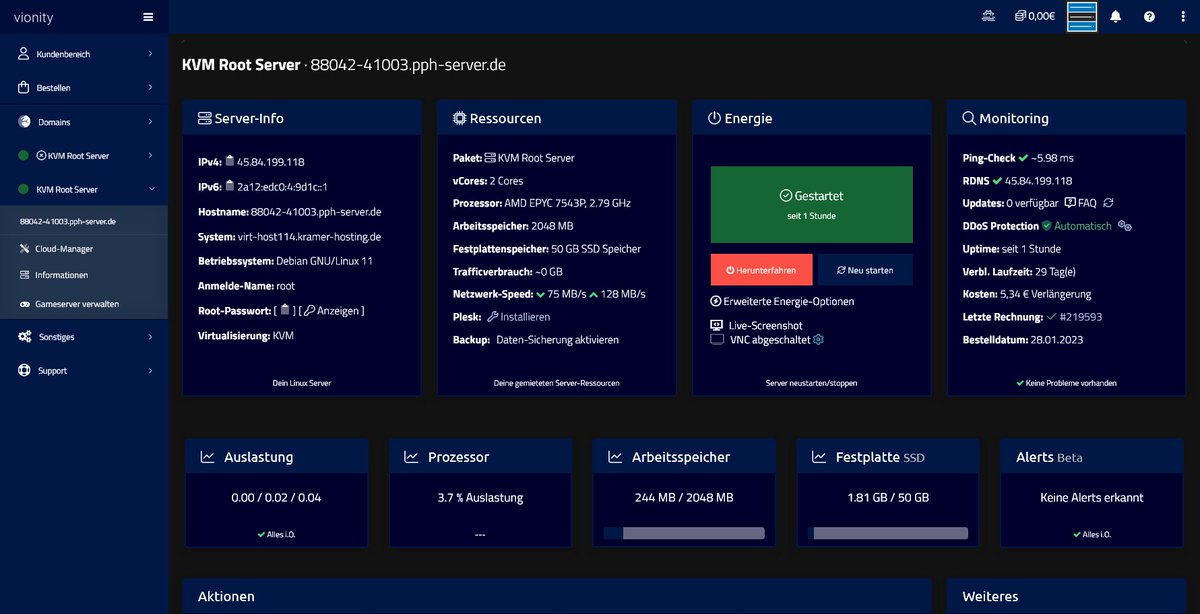Expand the Kundenbereich chevron

coord(150,54)
